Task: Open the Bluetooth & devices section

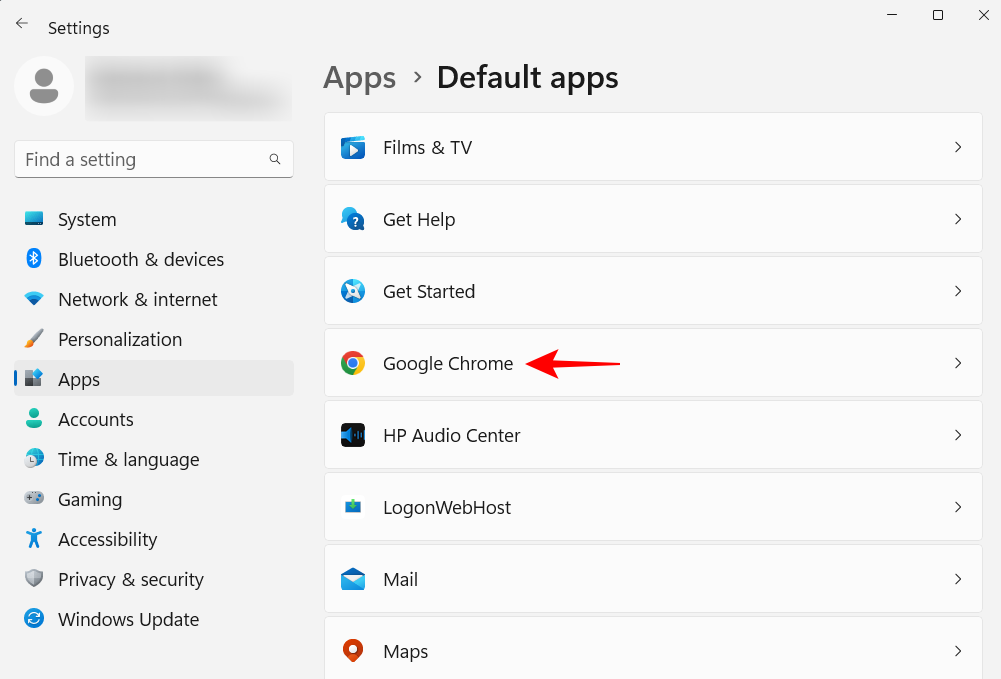Action: pos(140,259)
